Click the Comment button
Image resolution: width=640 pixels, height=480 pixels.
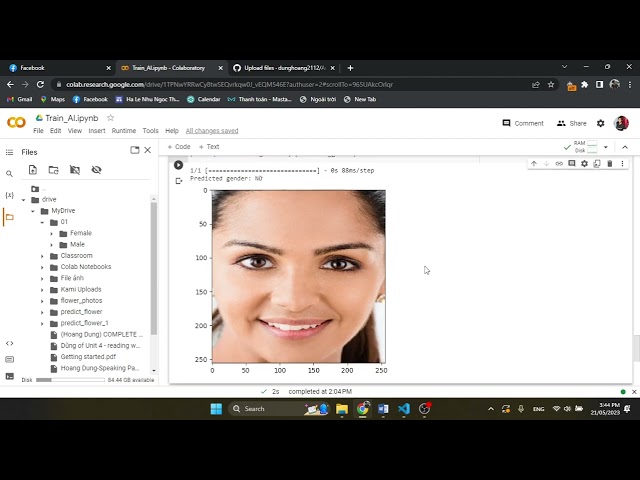coord(523,123)
